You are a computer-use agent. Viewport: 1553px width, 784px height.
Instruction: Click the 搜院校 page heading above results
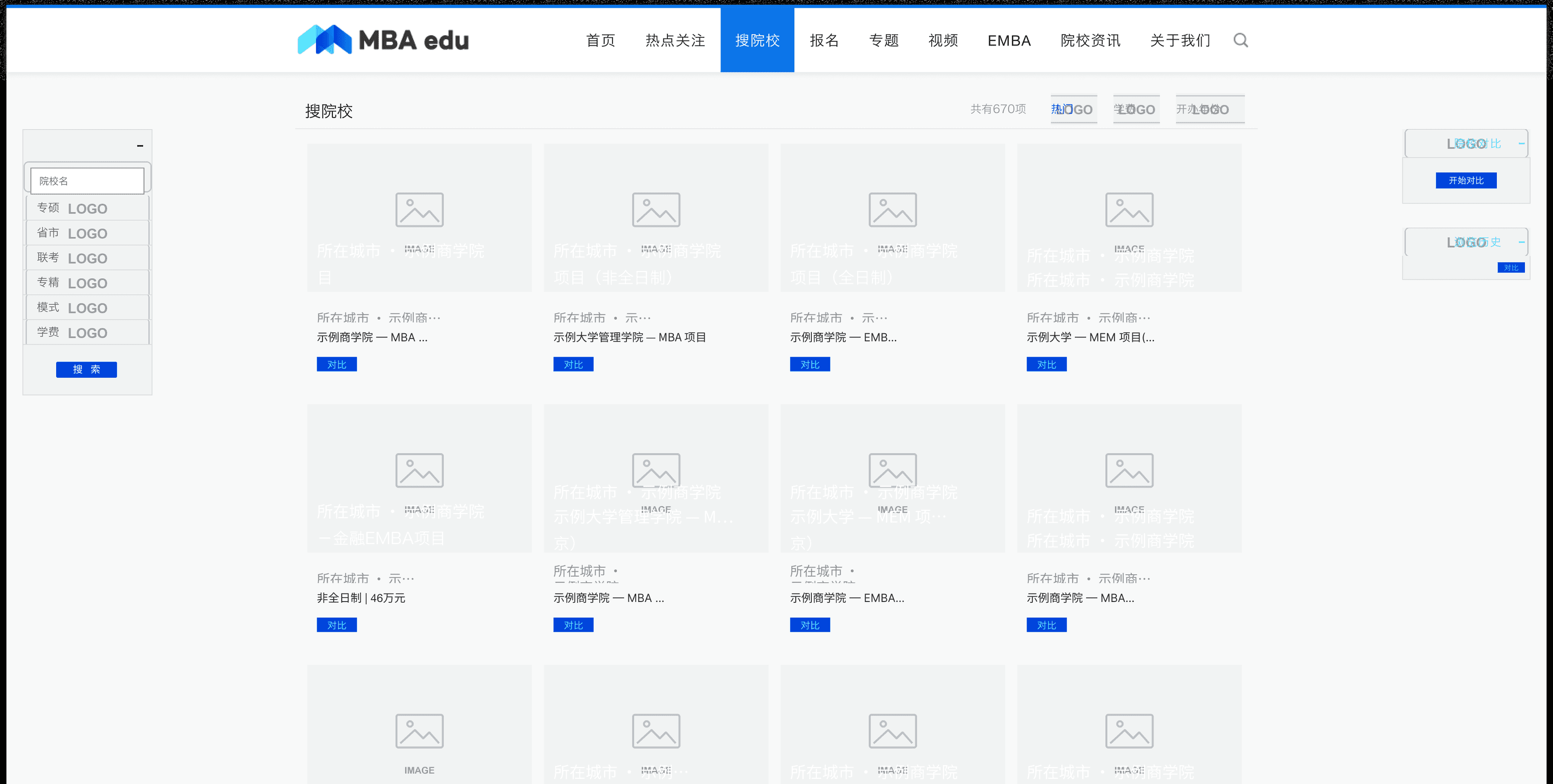pyautogui.click(x=329, y=111)
